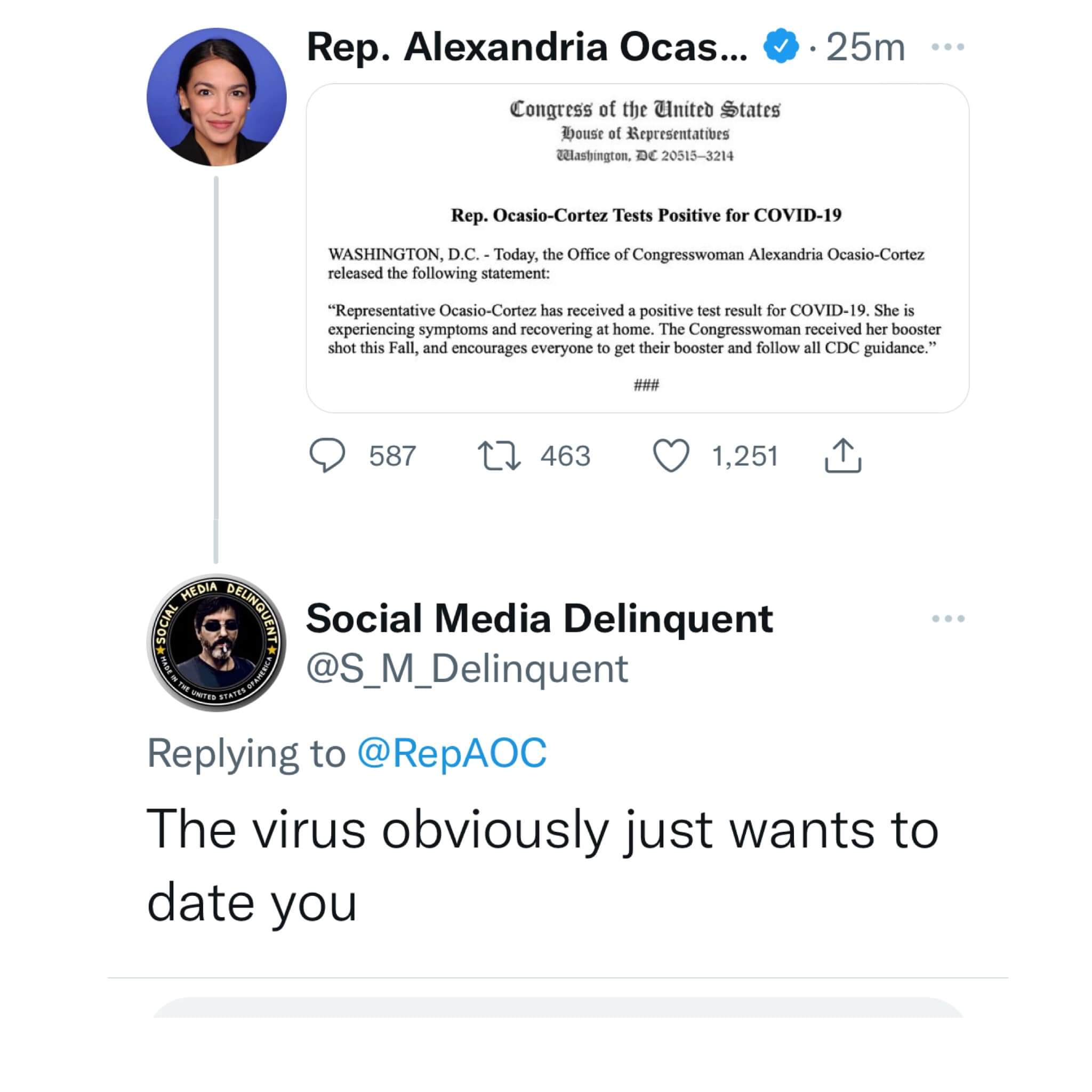Click the reply speech bubble icon

[x=327, y=455]
